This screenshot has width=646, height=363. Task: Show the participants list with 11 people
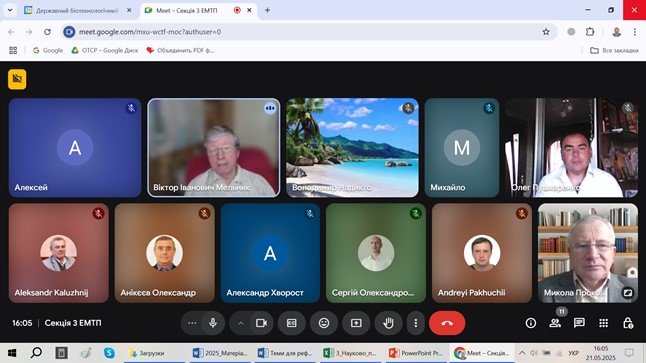[x=555, y=323]
